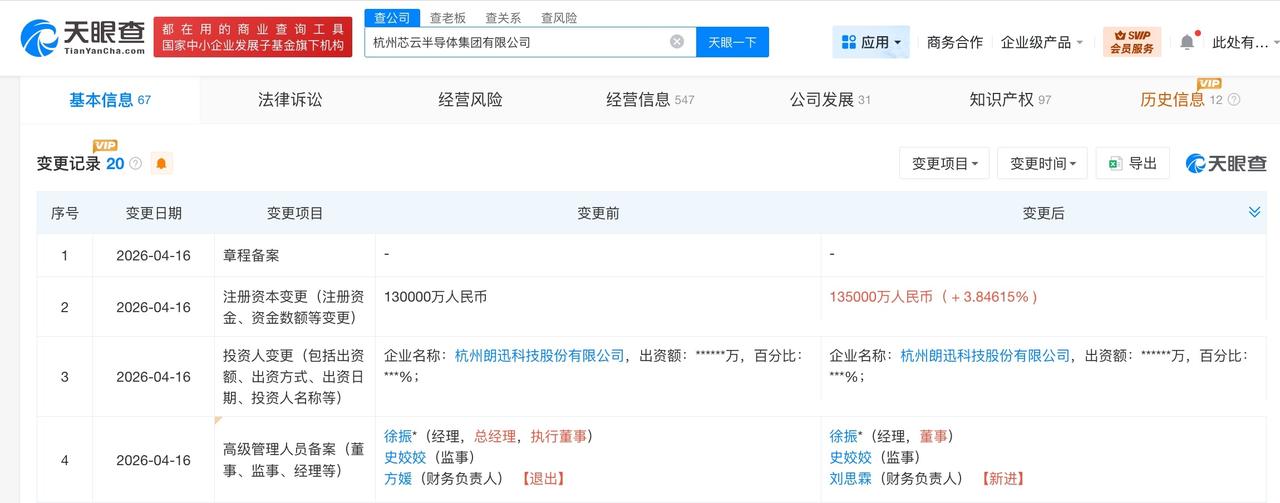Image resolution: width=1280 pixels, height=503 pixels.
Task: Open 徐振 link in 变更前 column
Action: (x=398, y=436)
